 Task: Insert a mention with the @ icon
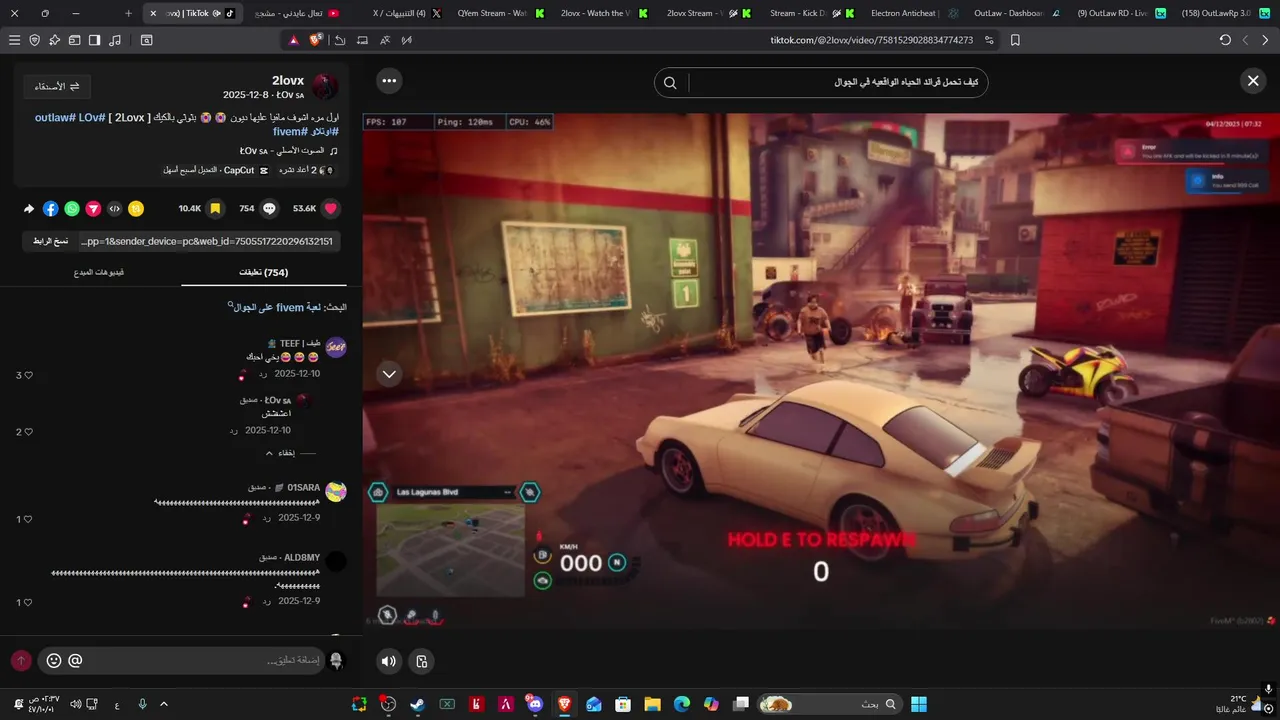tap(75, 661)
